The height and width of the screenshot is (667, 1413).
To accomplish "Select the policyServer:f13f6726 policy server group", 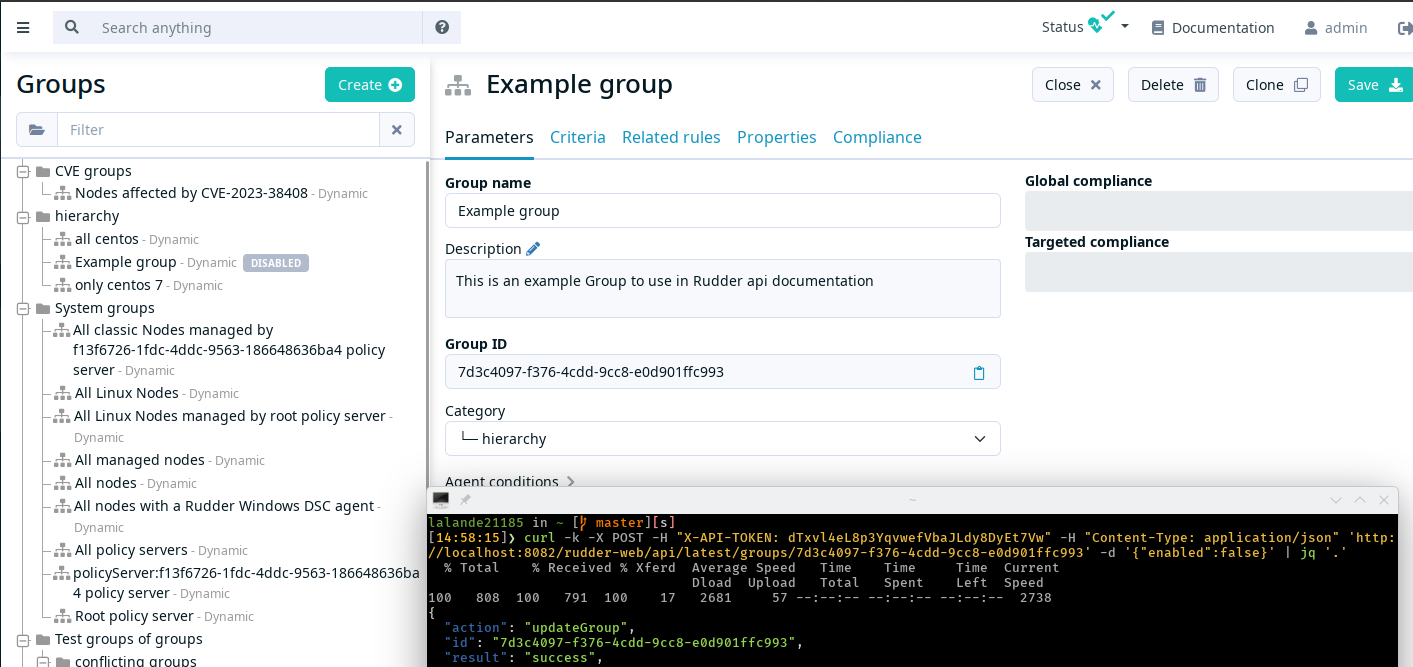I will [246, 583].
